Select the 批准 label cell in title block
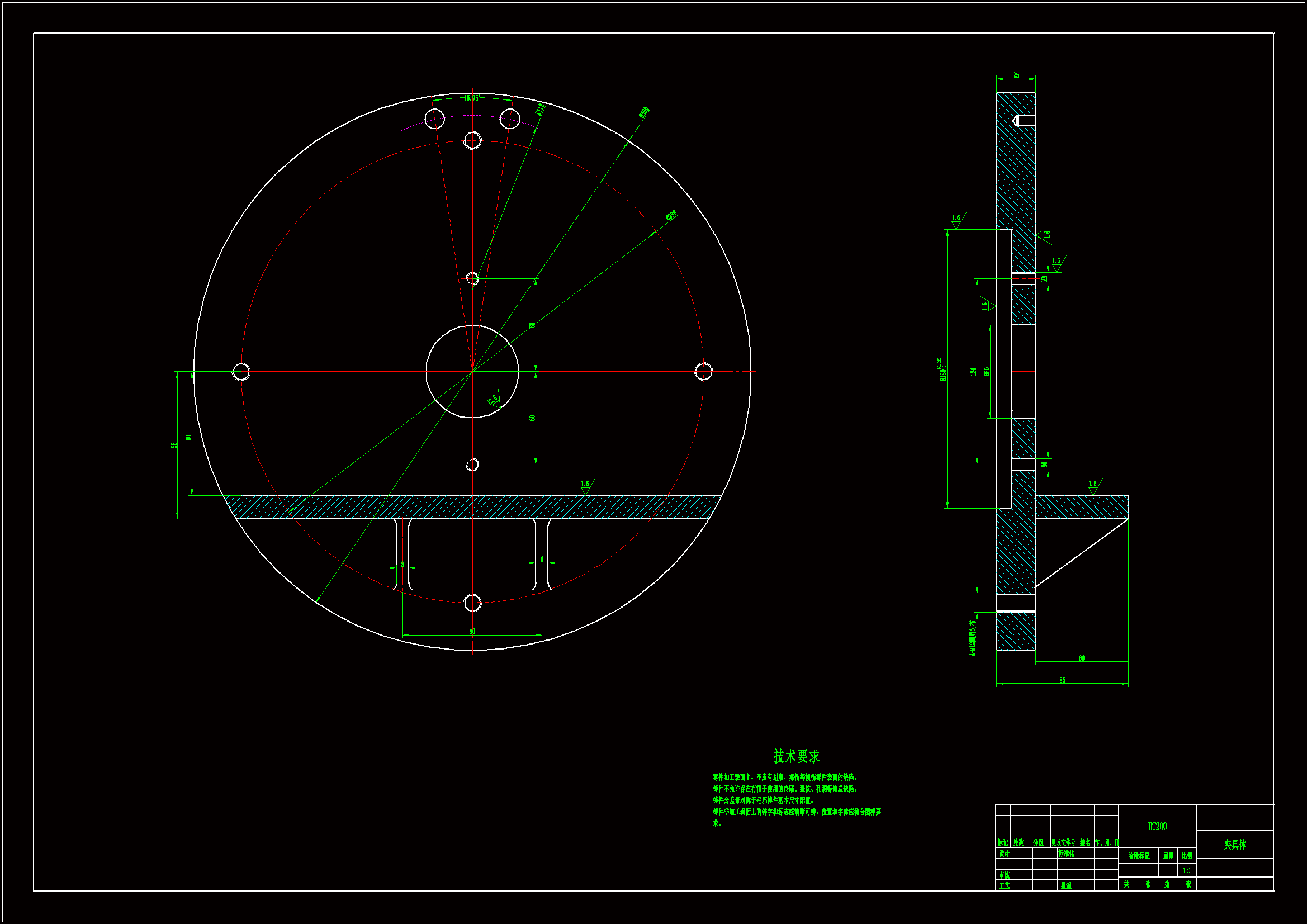Image resolution: width=1307 pixels, height=924 pixels. [1066, 886]
